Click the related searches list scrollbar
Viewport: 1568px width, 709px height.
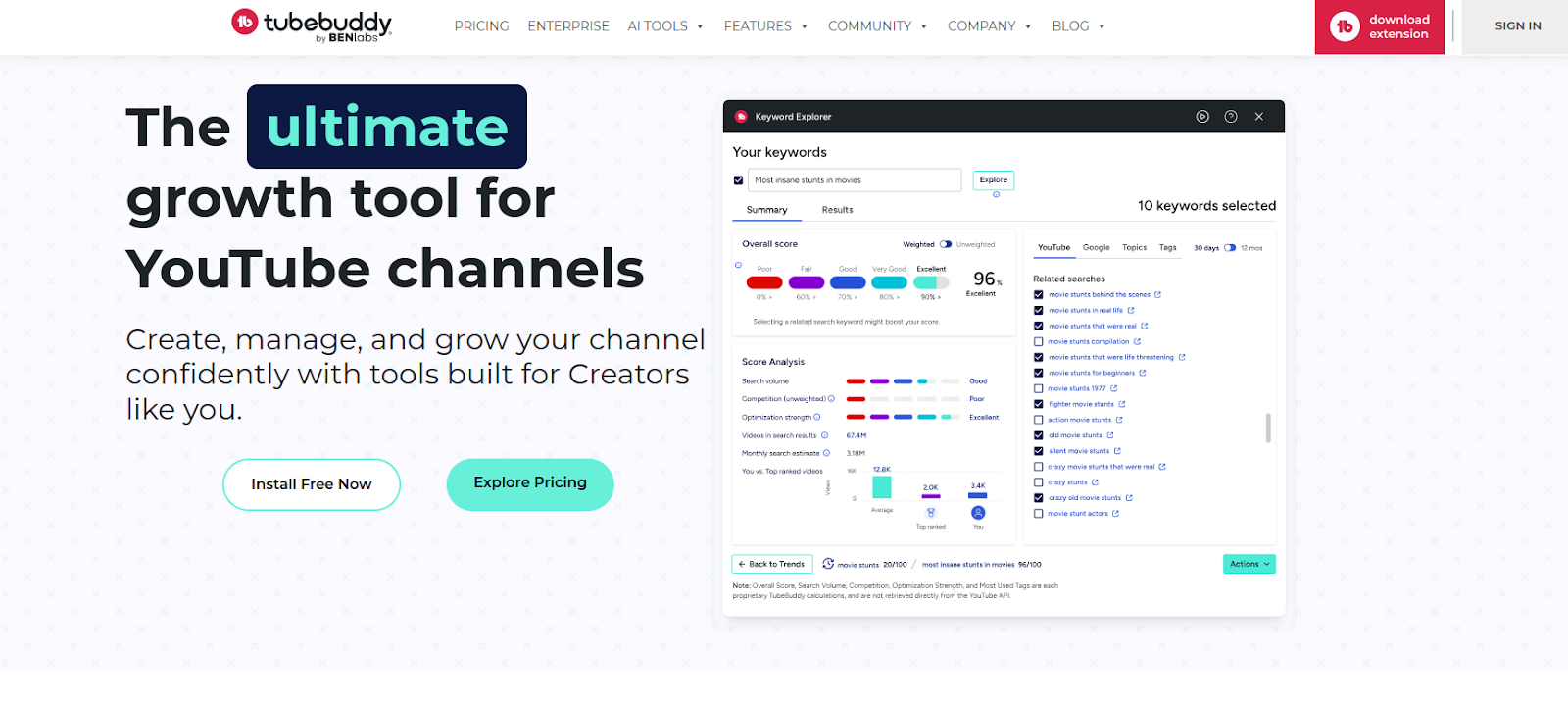1268,428
